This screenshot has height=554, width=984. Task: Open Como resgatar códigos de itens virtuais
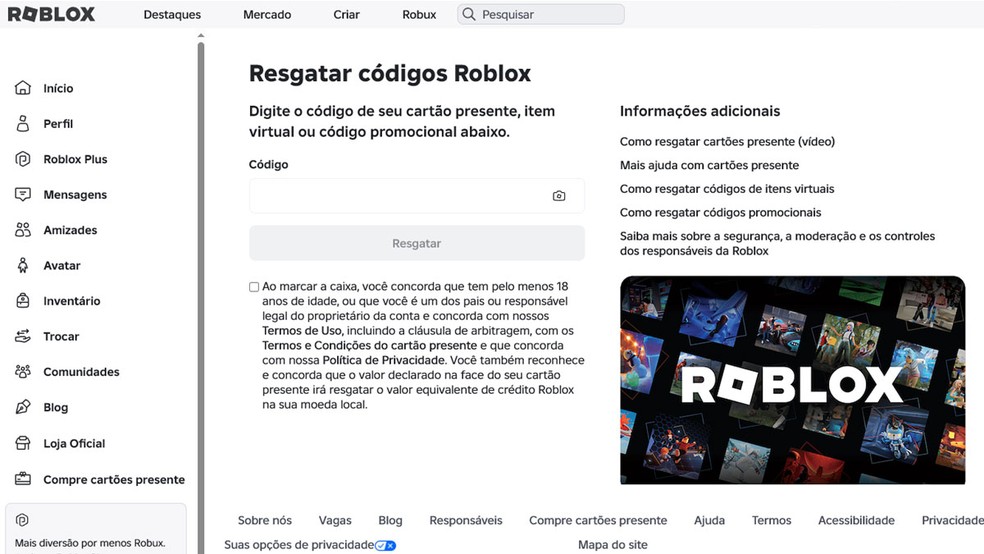(727, 189)
